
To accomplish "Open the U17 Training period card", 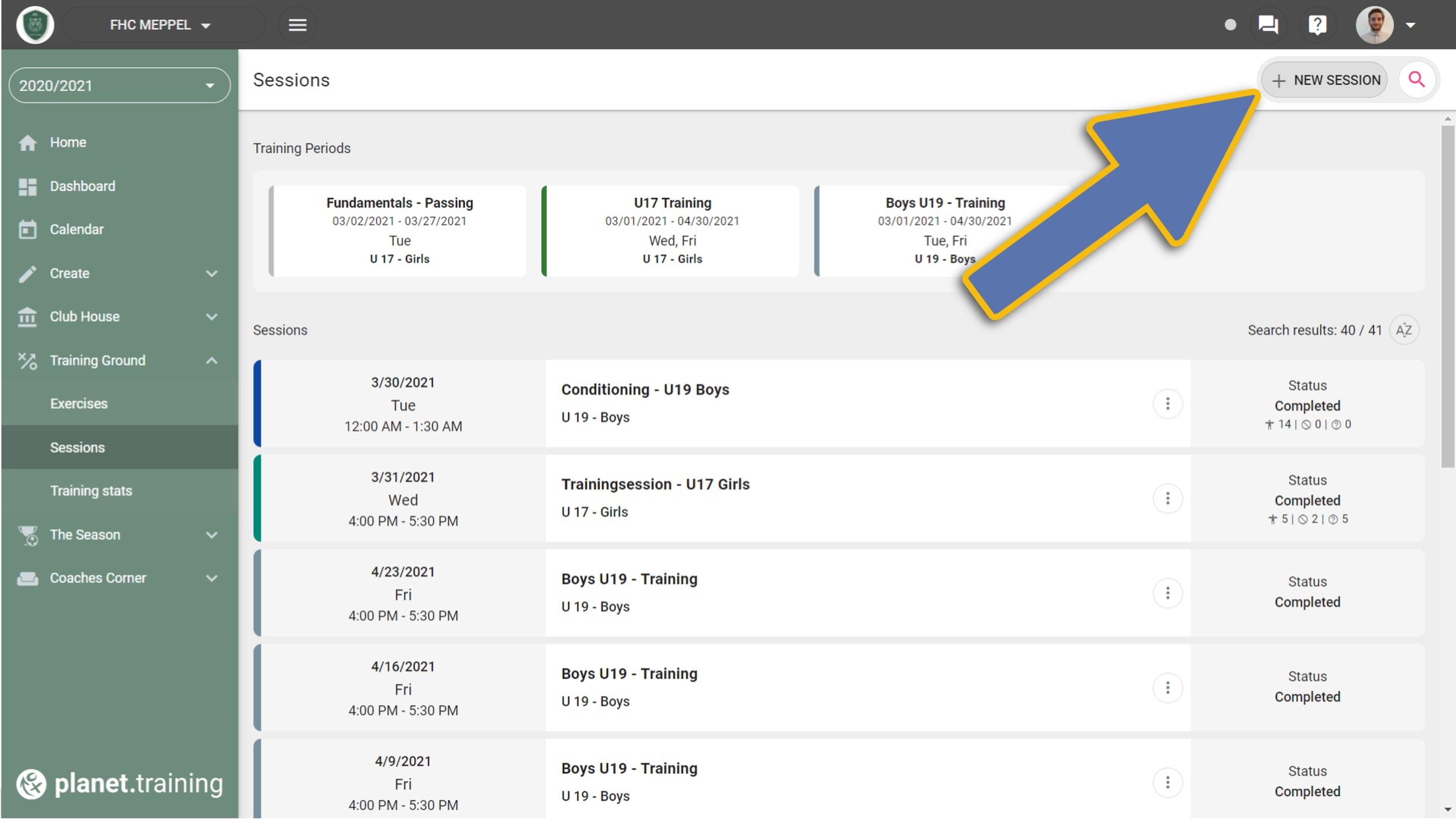I will 670,231.
